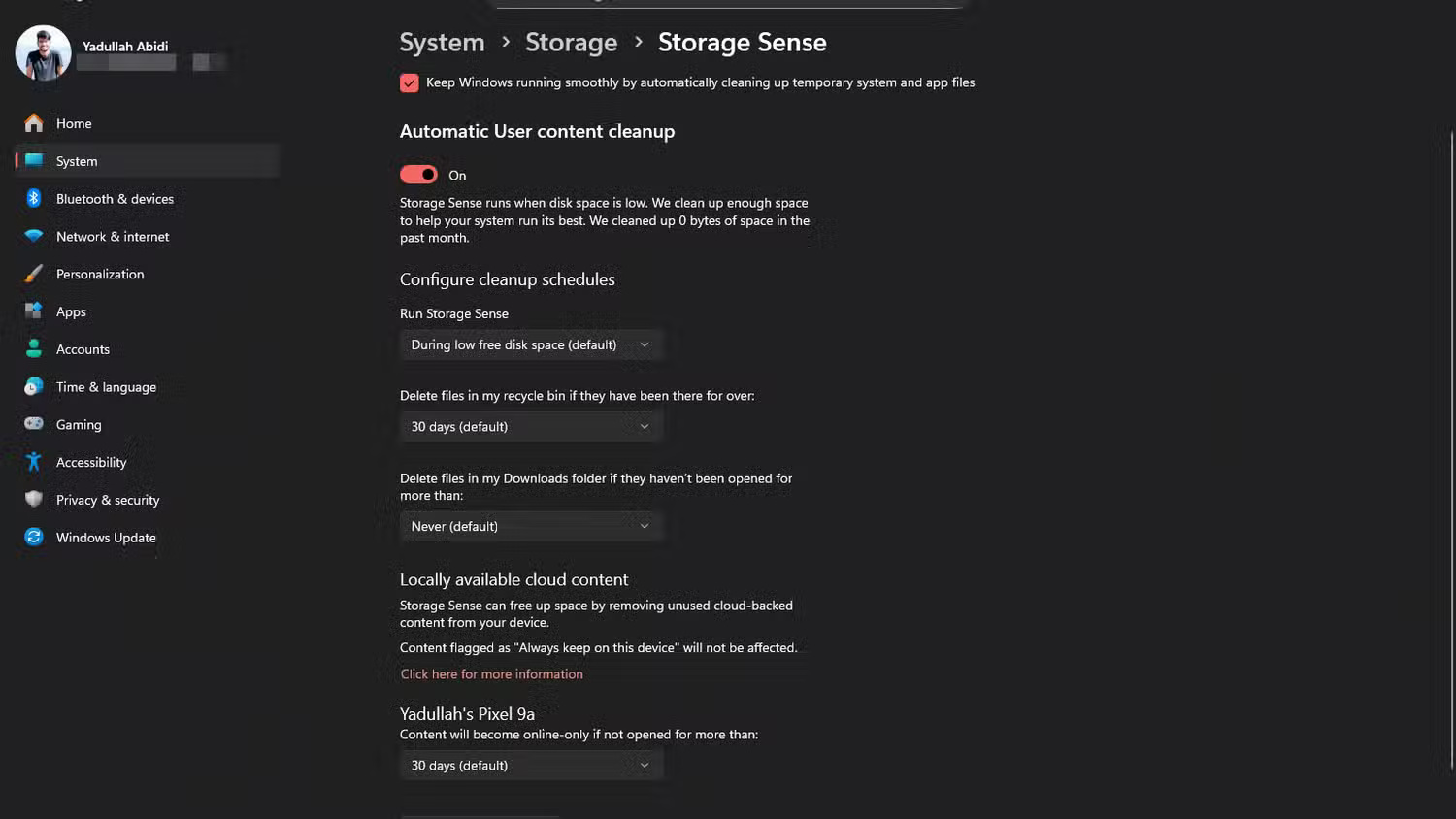The image size is (1456, 819).
Task: Open Bluetooth & devices icon
Action: pos(34,199)
